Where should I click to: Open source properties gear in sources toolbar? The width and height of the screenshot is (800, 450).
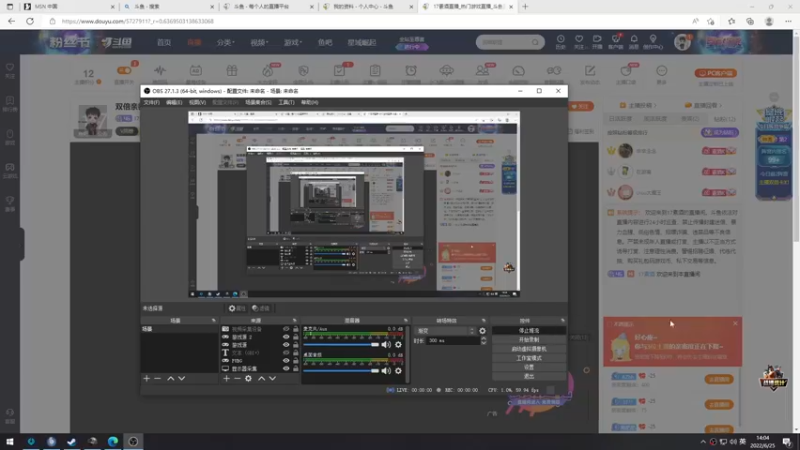(248, 379)
